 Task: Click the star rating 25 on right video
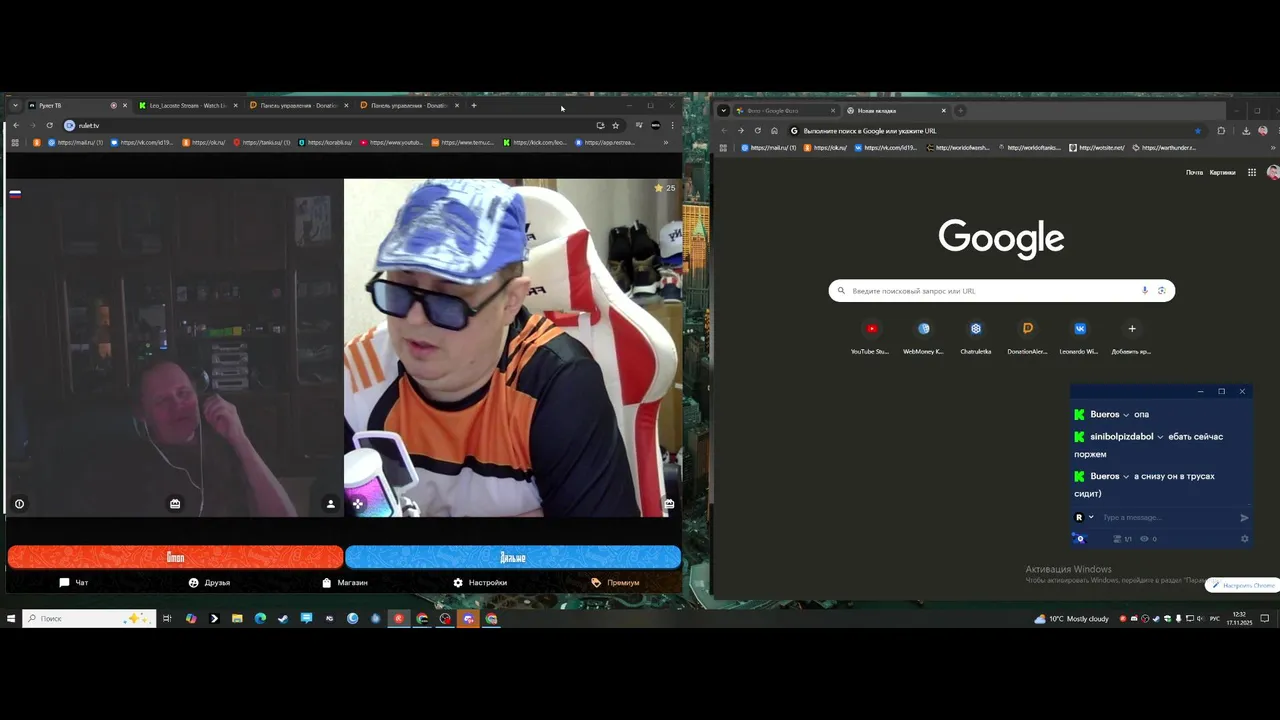[665, 188]
